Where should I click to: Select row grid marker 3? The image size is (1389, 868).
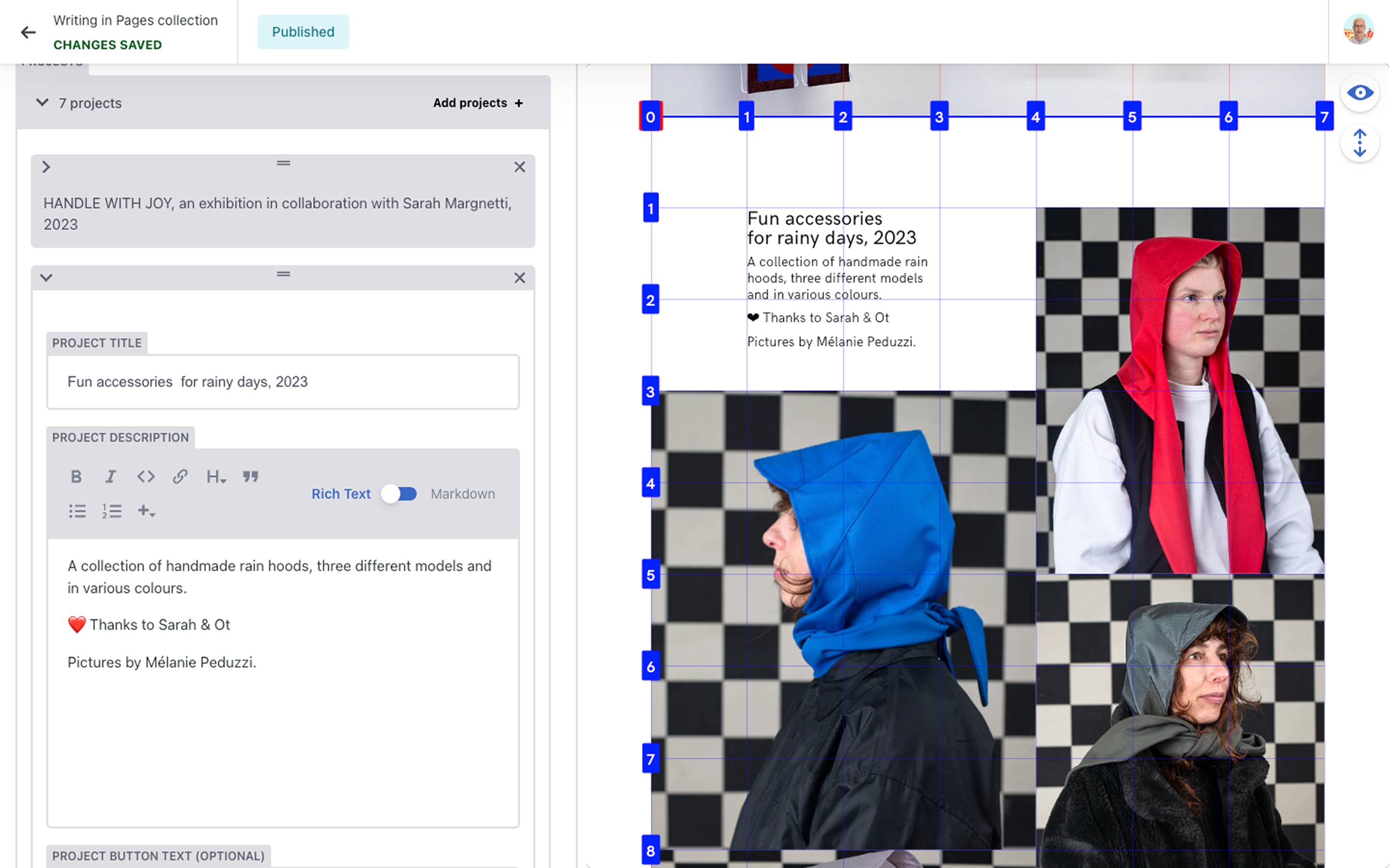coord(650,392)
